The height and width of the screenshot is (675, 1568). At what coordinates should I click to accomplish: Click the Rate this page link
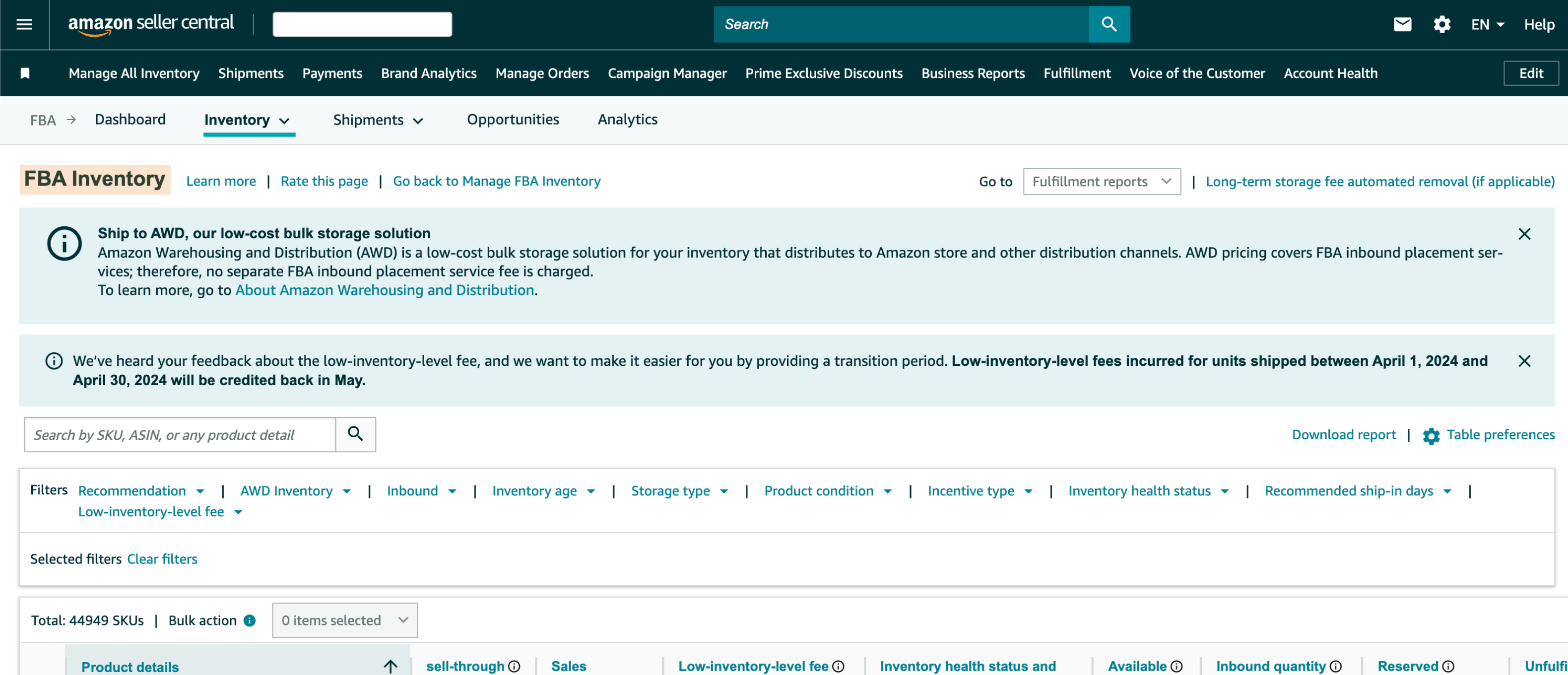point(324,181)
